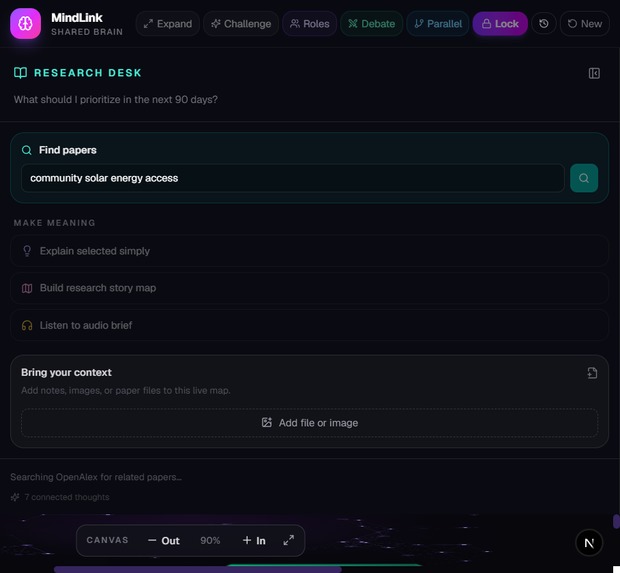Open the Challenge mode

(241, 24)
